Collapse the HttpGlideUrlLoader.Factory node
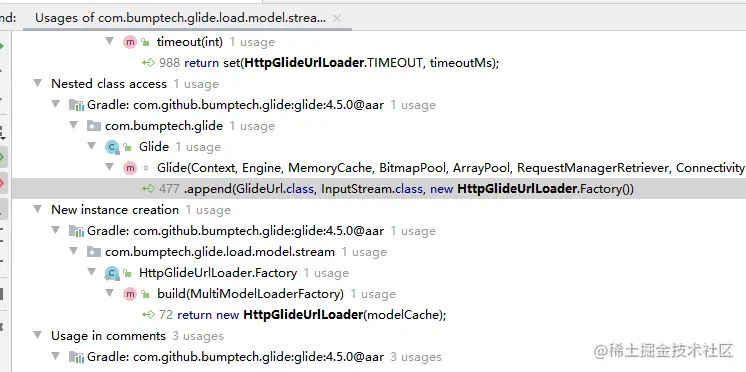The height and width of the screenshot is (372, 746). click(x=91, y=272)
